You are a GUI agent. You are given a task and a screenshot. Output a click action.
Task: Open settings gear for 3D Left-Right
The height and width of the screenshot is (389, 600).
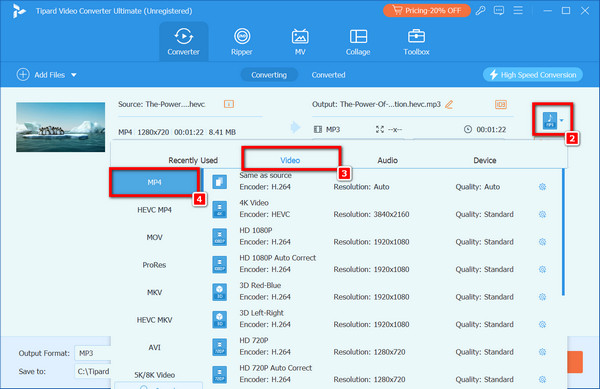coord(543,324)
